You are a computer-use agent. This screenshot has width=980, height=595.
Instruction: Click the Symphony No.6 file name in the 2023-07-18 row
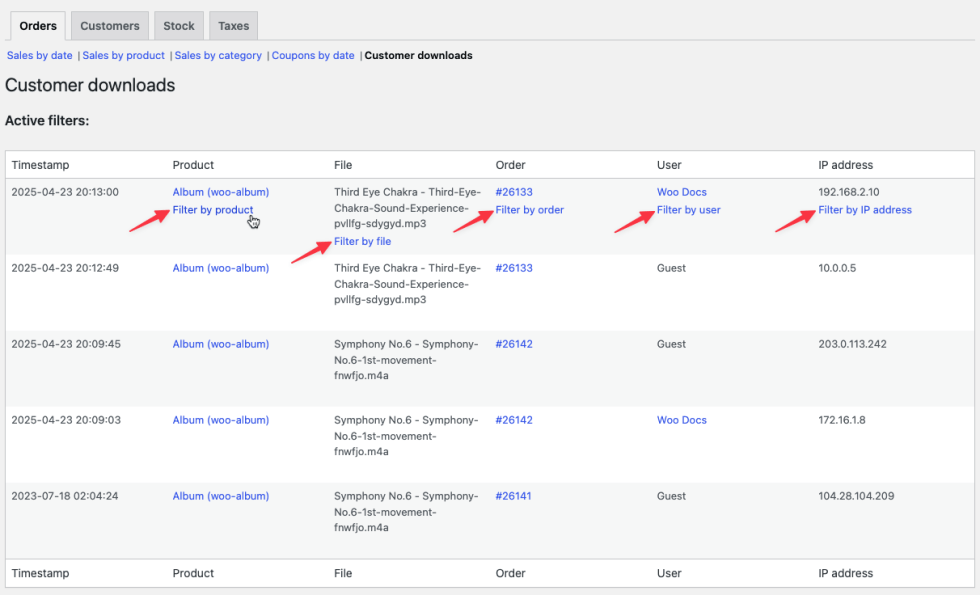(x=406, y=512)
